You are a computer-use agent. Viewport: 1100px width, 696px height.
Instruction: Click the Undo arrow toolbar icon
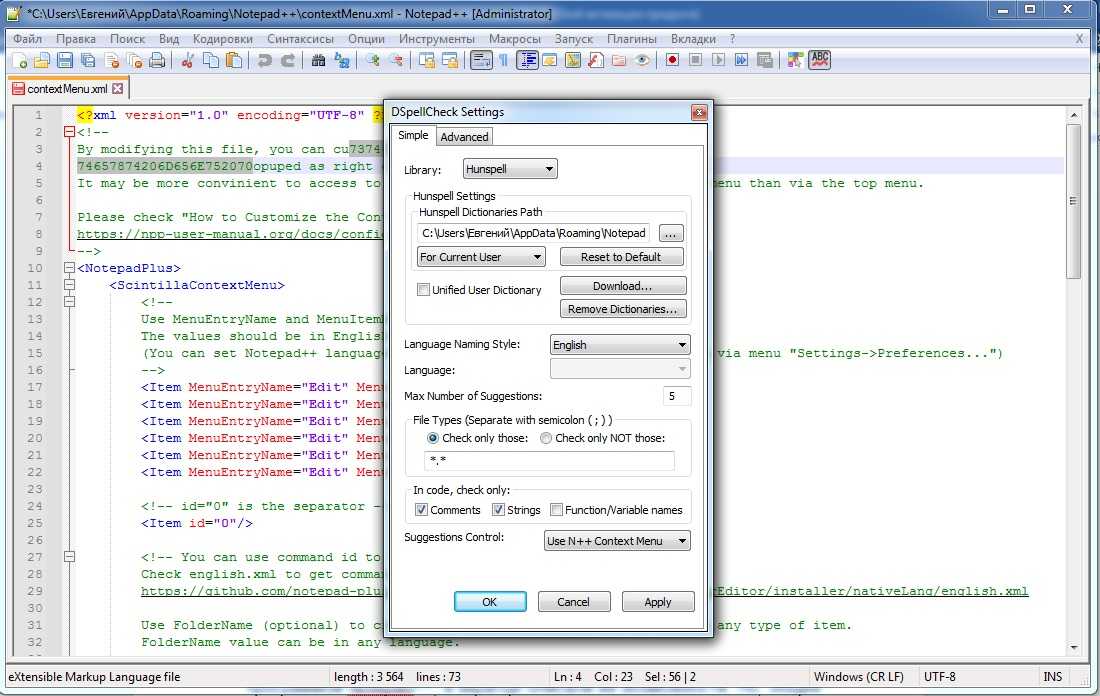tap(264, 61)
